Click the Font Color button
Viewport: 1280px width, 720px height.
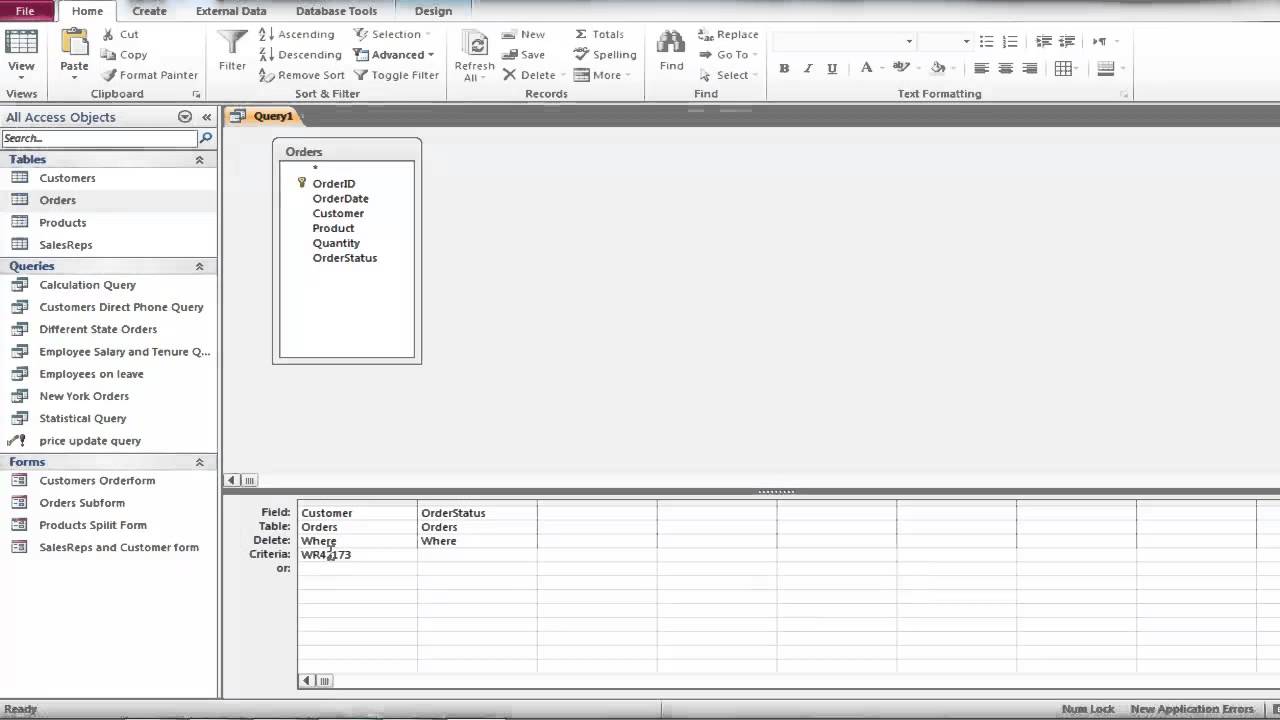pos(866,69)
